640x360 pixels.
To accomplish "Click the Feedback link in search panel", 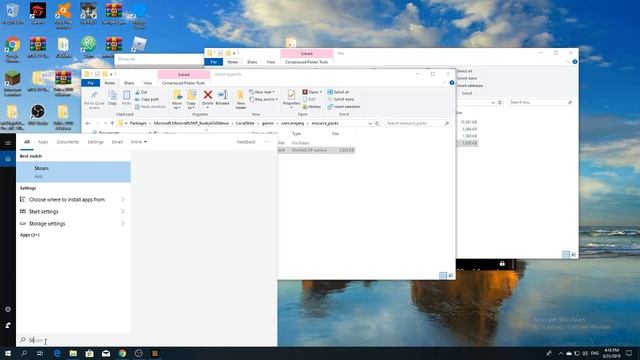I will [x=246, y=142].
